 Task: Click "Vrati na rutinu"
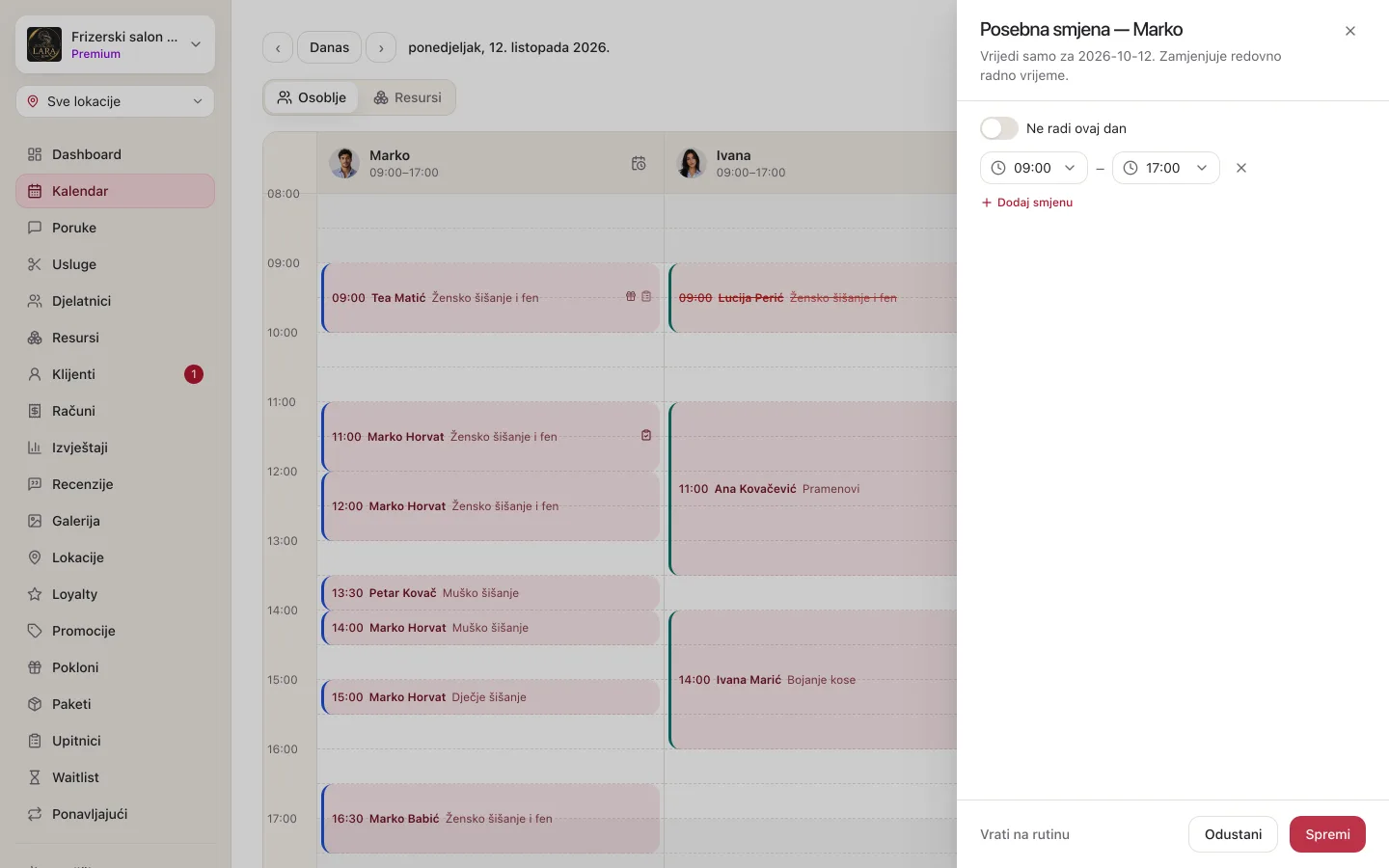(1024, 834)
